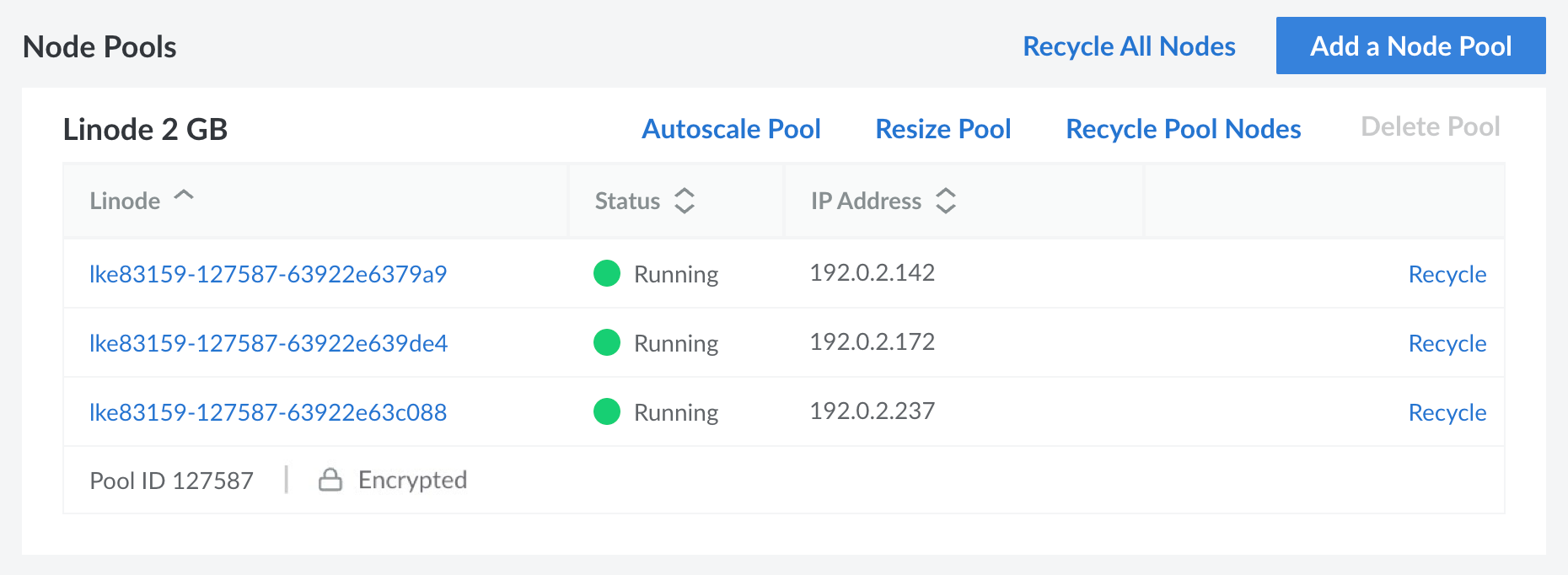
Task: Sort by IP Address column arrows
Action: tap(946, 201)
